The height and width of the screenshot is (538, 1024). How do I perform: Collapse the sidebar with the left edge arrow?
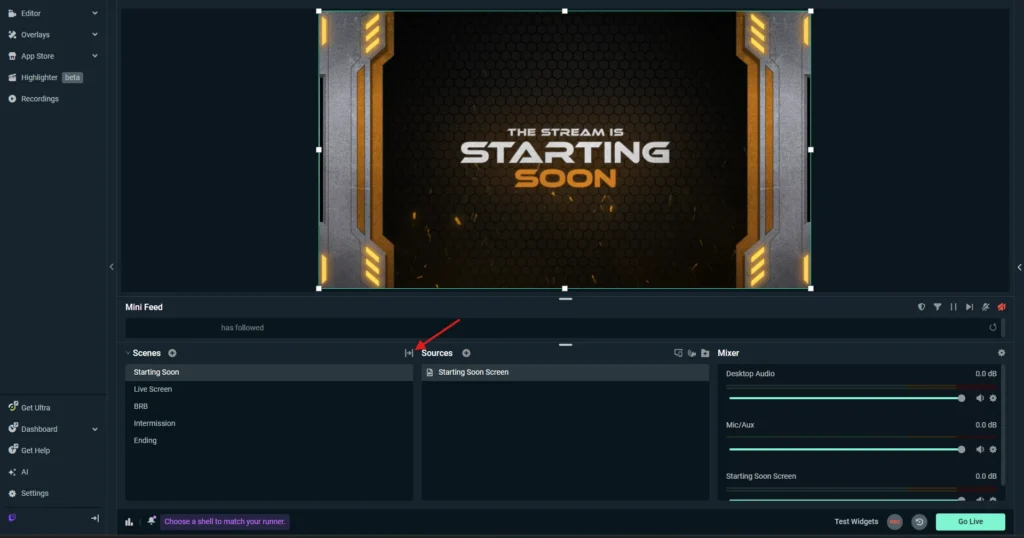coord(112,266)
